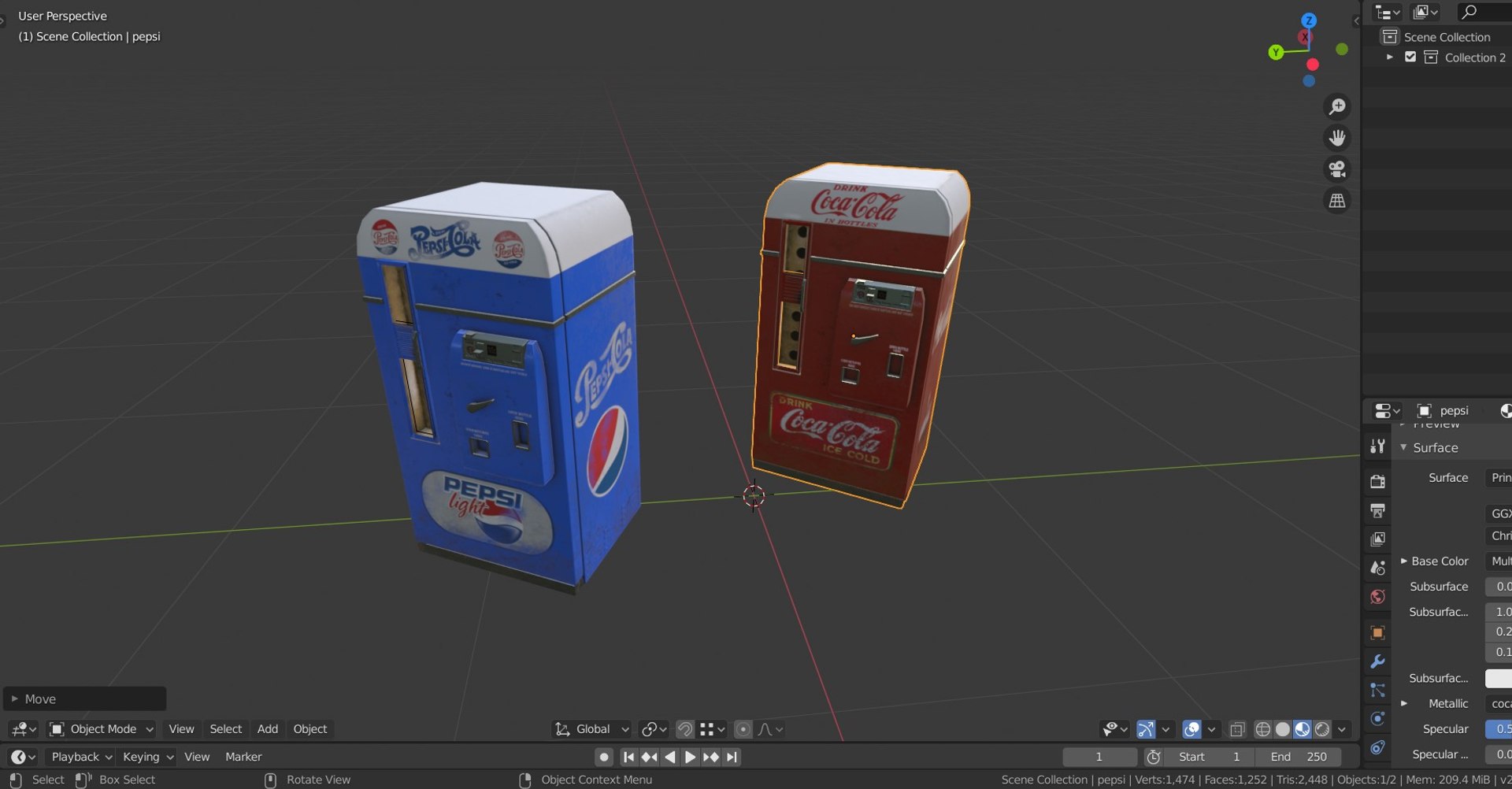Image resolution: width=1512 pixels, height=789 pixels.
Task: Open the Global transform orientation dropdown
Action: point(591,729)
